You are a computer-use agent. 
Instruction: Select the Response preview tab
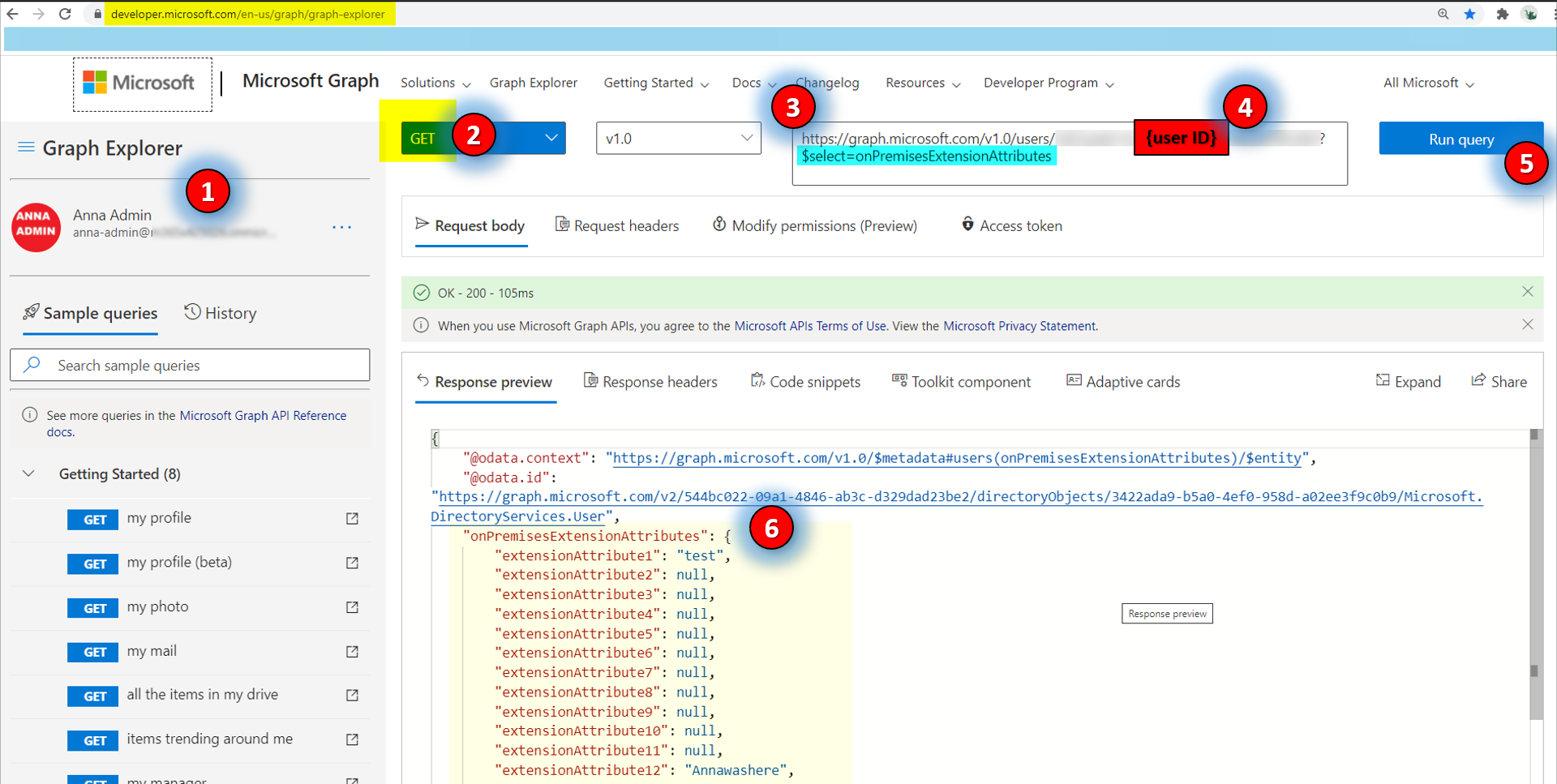point(484,381)
